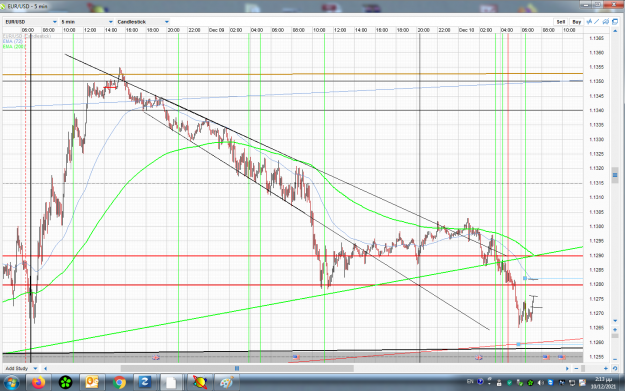The height and width of the screenshot is (391, 625).
Task: Click the reset chart view icon
Action: pyautogui.click(x=615, y=368)
